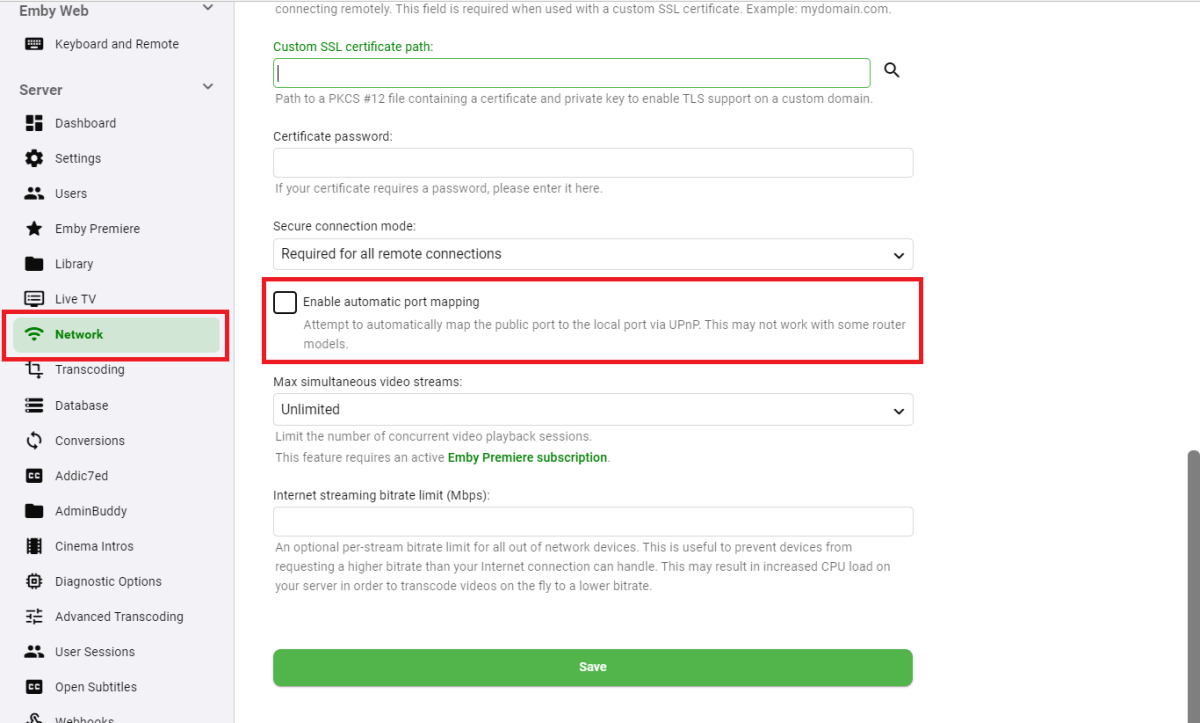Collapse the Server section chevron
Viewport: 1200px width, 723px height.
point(208,88)
